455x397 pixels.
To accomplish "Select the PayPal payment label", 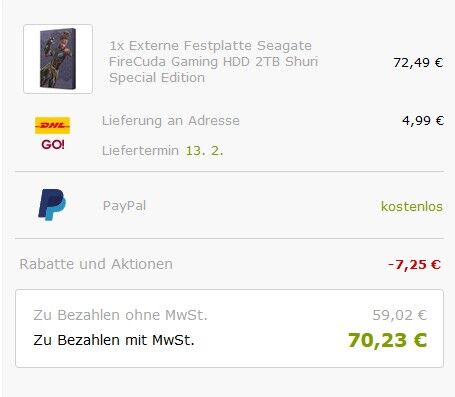I will pos(124,206).
